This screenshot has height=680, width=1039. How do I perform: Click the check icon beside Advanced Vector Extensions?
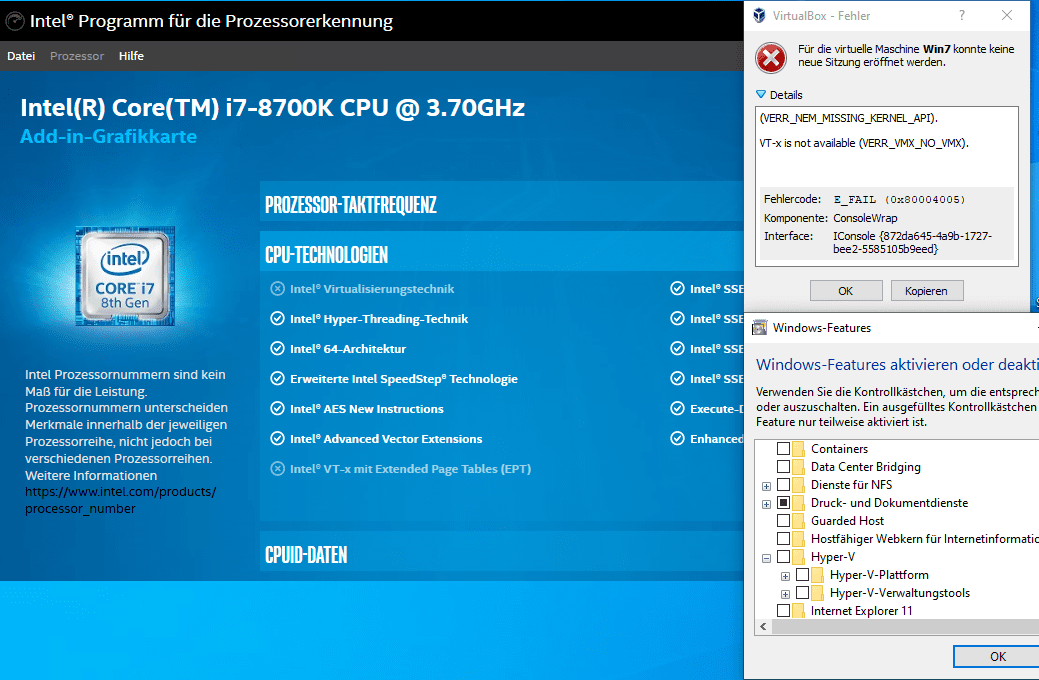point(278,438)
